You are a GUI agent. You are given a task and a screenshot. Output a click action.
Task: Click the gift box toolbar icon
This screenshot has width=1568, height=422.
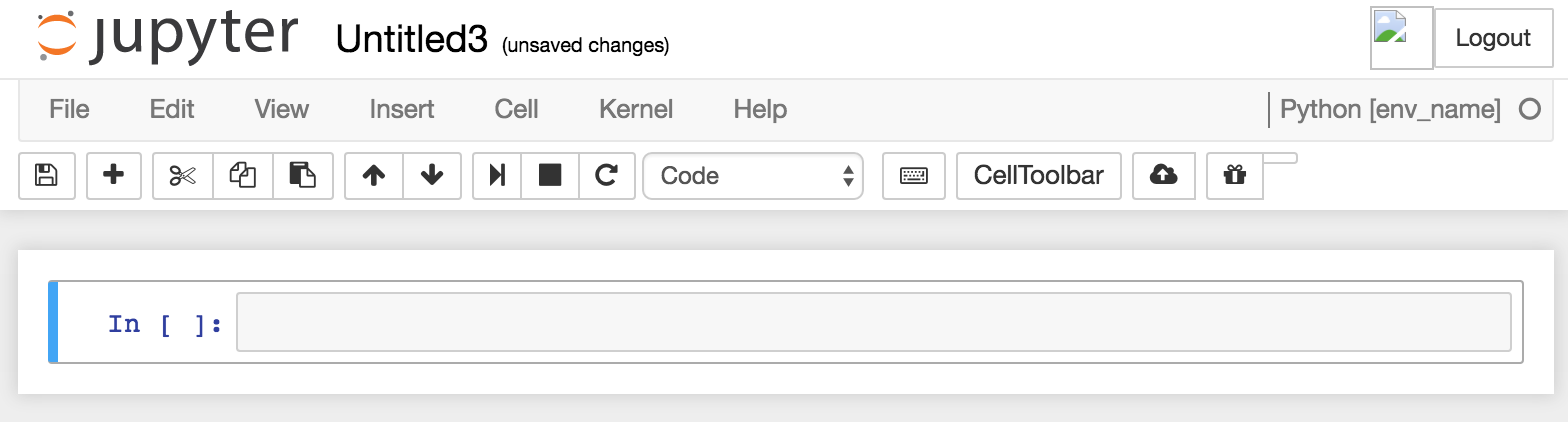1235,176
